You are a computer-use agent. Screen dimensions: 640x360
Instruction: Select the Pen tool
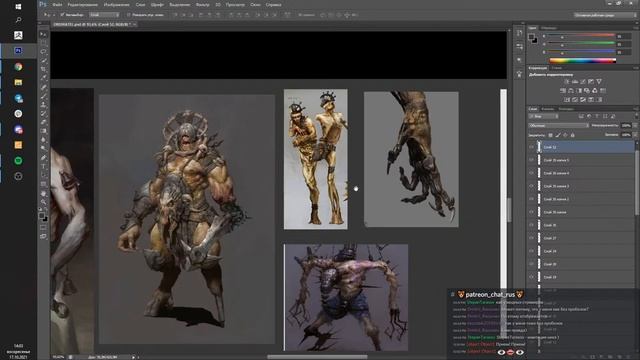click(43, 158)
